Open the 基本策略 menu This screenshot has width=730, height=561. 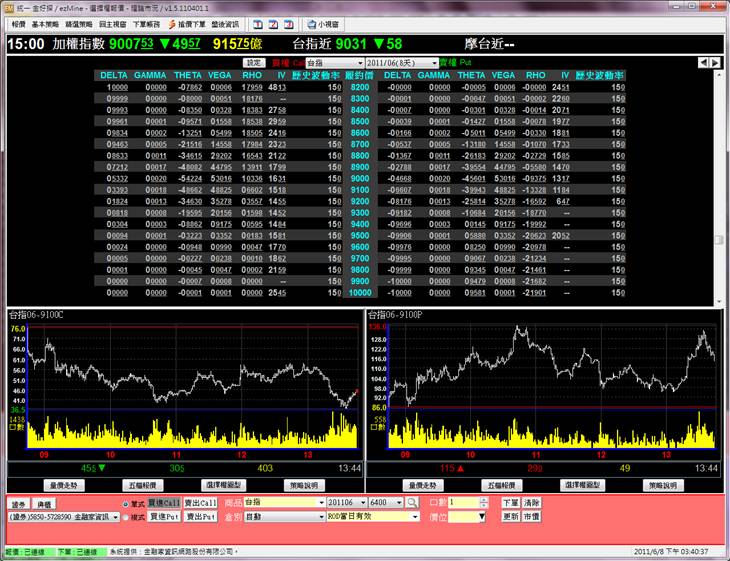[44, 22]
